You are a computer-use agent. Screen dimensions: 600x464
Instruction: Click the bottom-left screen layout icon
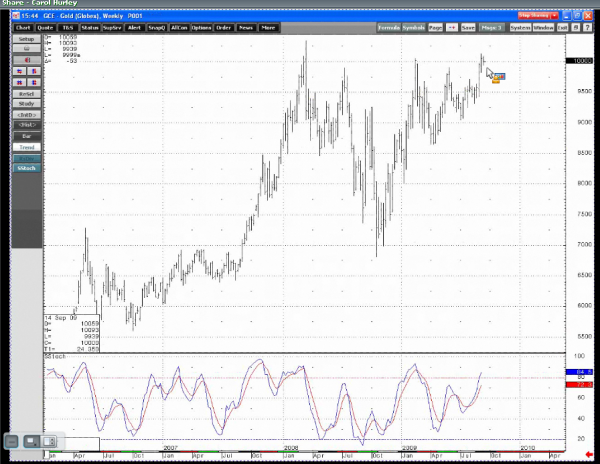pyautogui.click(x=31, y=441)
